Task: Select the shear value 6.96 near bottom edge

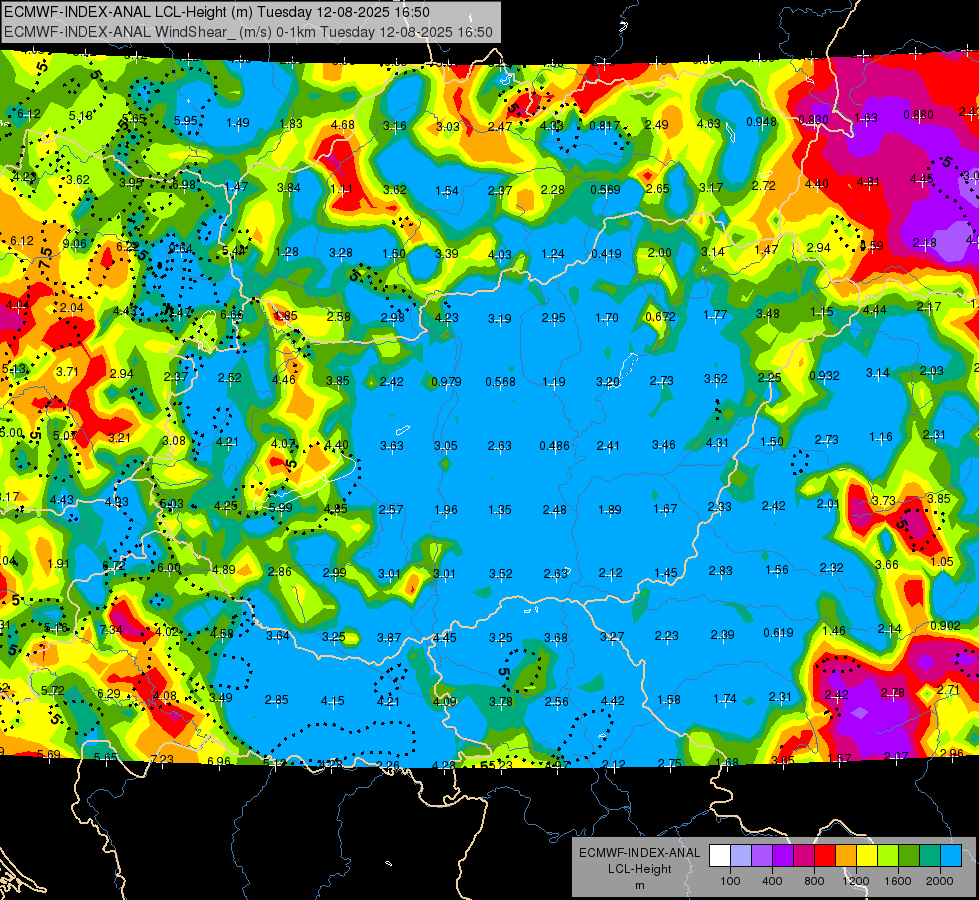Action: tap(219, 761)
